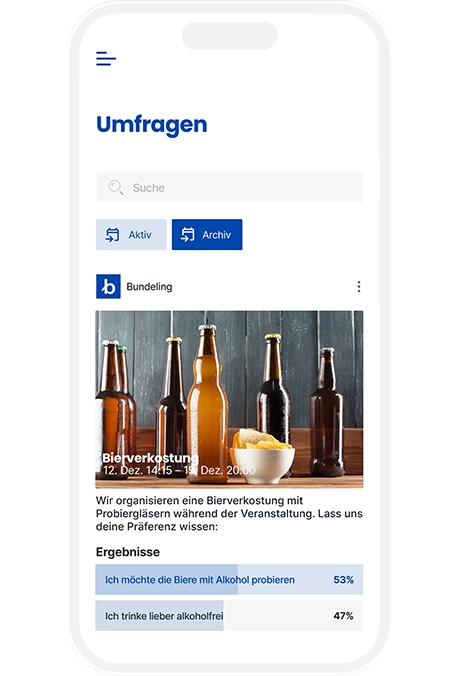The image size is (459, 676).
Task: Click the Bundeling organization name
Action: 149,287
